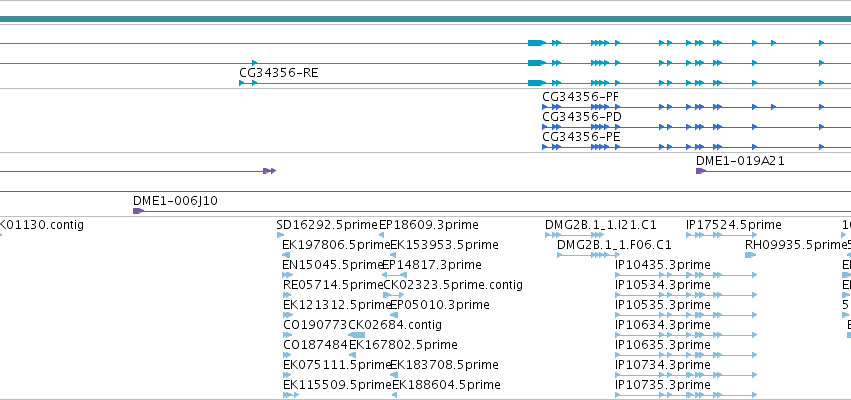Select the DMG2B.1_1.F06.C1 feature label
Screen dimensions: 851x400
(x=614, y=245)
